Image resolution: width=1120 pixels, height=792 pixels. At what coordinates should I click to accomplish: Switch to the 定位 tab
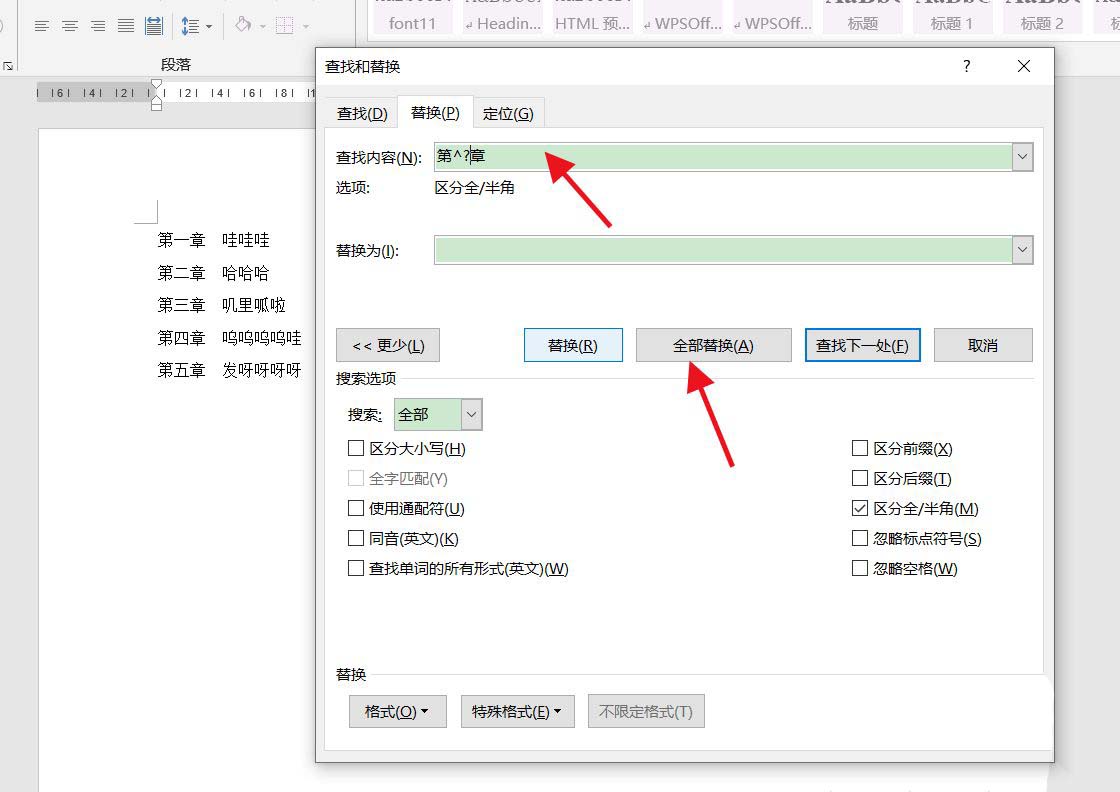508,113
